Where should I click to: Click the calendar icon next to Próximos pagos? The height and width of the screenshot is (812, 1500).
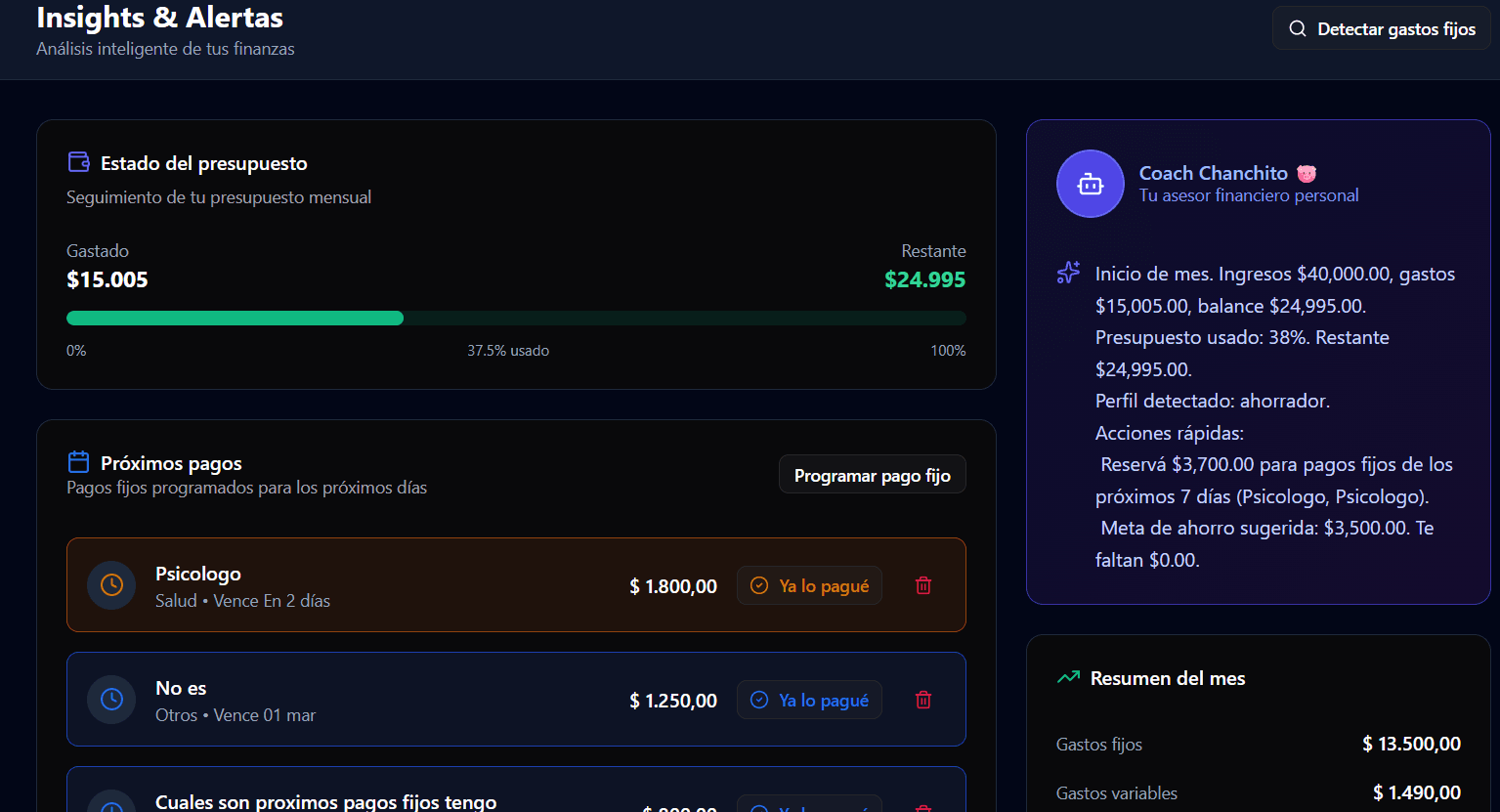click(78, 462)
